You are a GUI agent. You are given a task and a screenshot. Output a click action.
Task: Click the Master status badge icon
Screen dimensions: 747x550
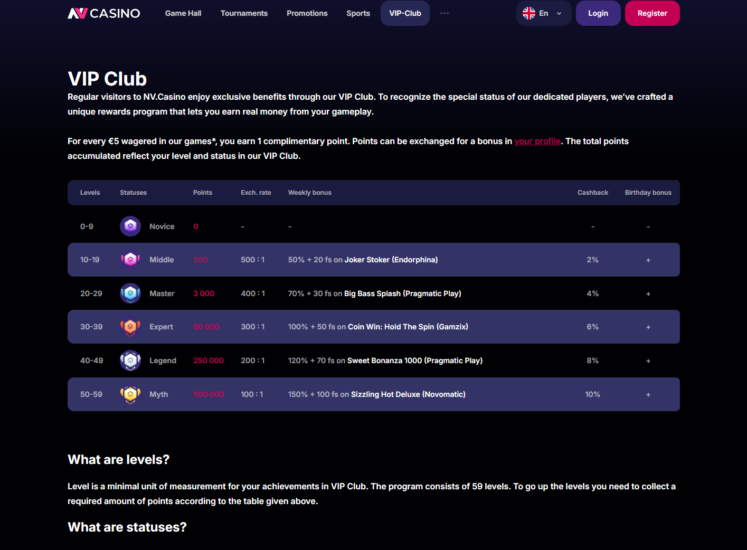click(x=130, y=293)
